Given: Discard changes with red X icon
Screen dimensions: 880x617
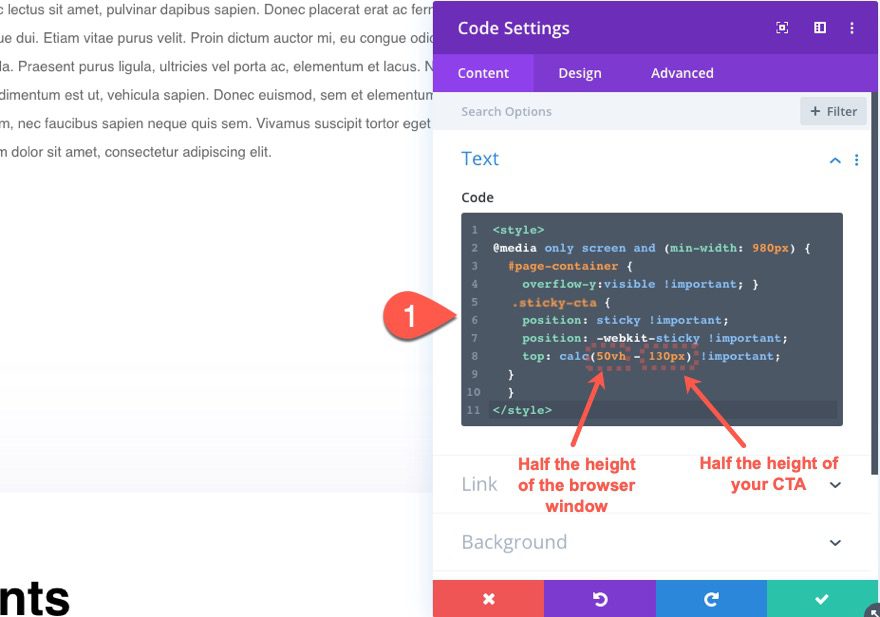Looking at the screenshot, I should [x=488, y=599].
